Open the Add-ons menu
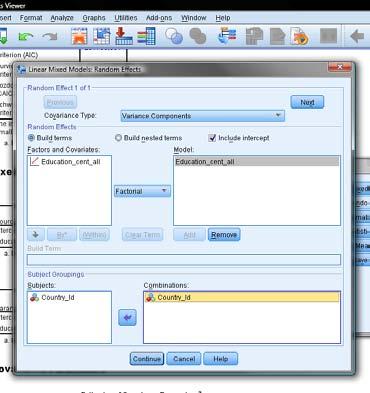This screenshot has height=393, width=370. [159, 18]
